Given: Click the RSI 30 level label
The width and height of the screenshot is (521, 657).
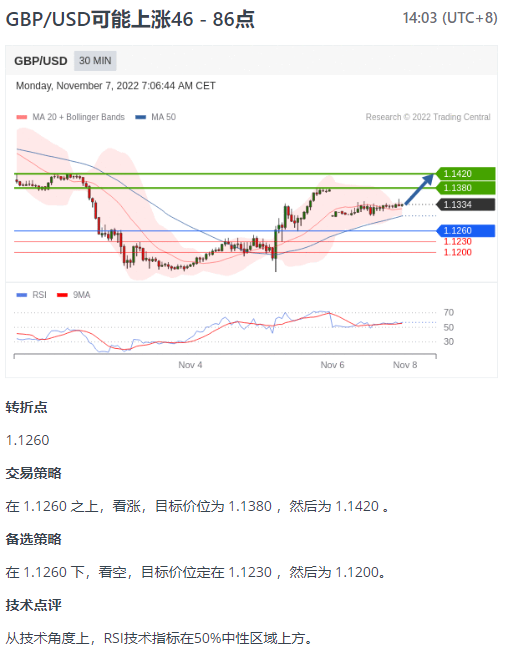Looking at the screenshot, I should pyautogui.click(x=448, y=341).
